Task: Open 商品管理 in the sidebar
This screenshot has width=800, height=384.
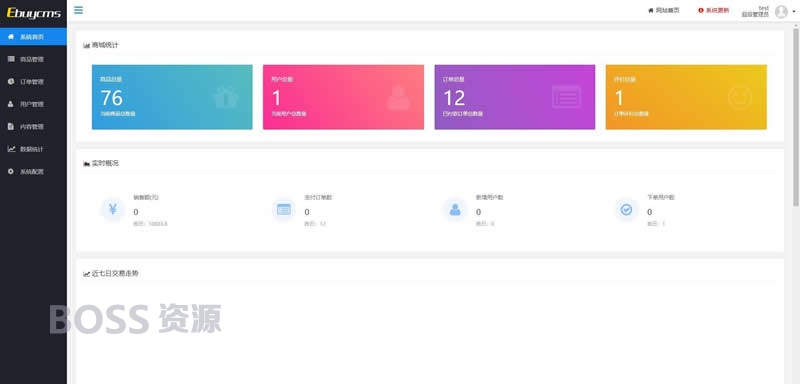Action: pos(33,59)
